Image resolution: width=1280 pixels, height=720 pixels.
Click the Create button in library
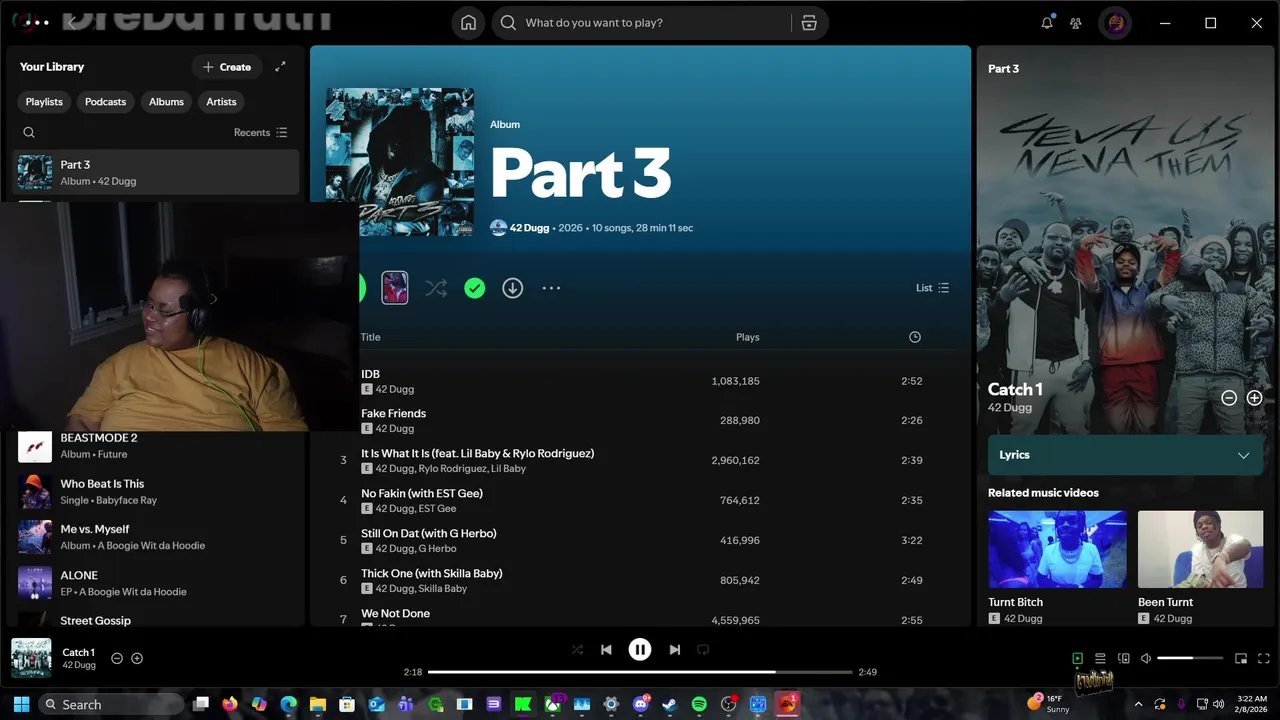(x=227, y=67)
